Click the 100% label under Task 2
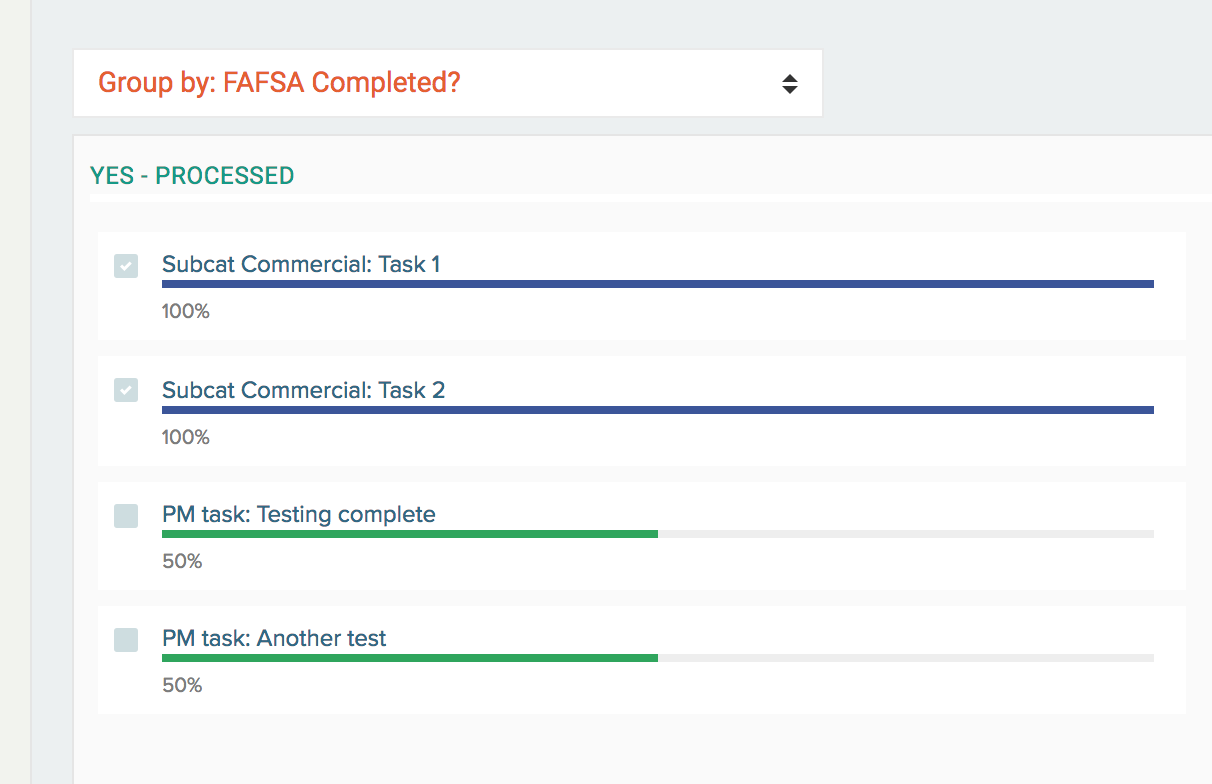 click(186, 437)
